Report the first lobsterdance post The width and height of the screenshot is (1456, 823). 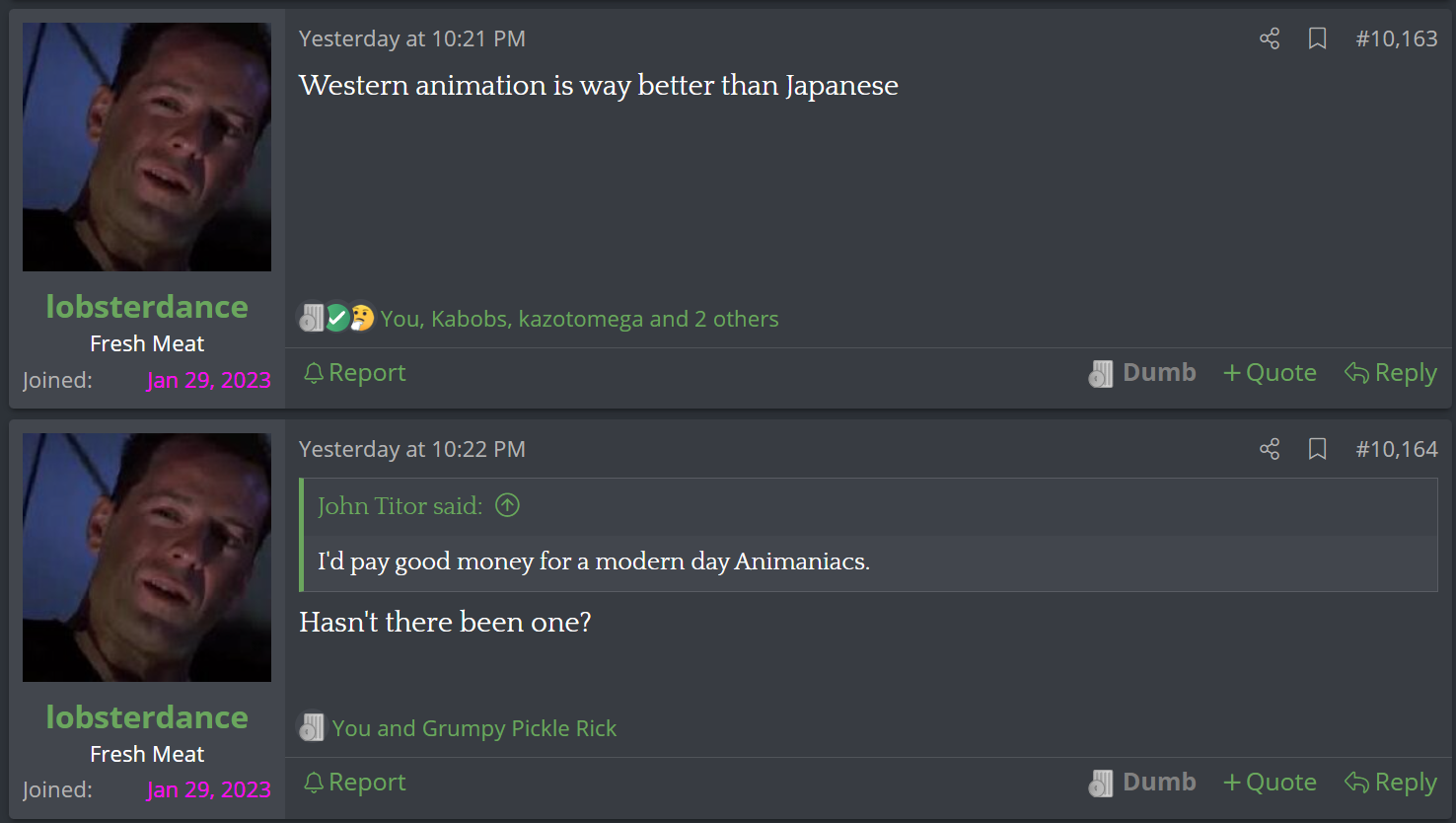pyautogui.click(x=355, y=372)
